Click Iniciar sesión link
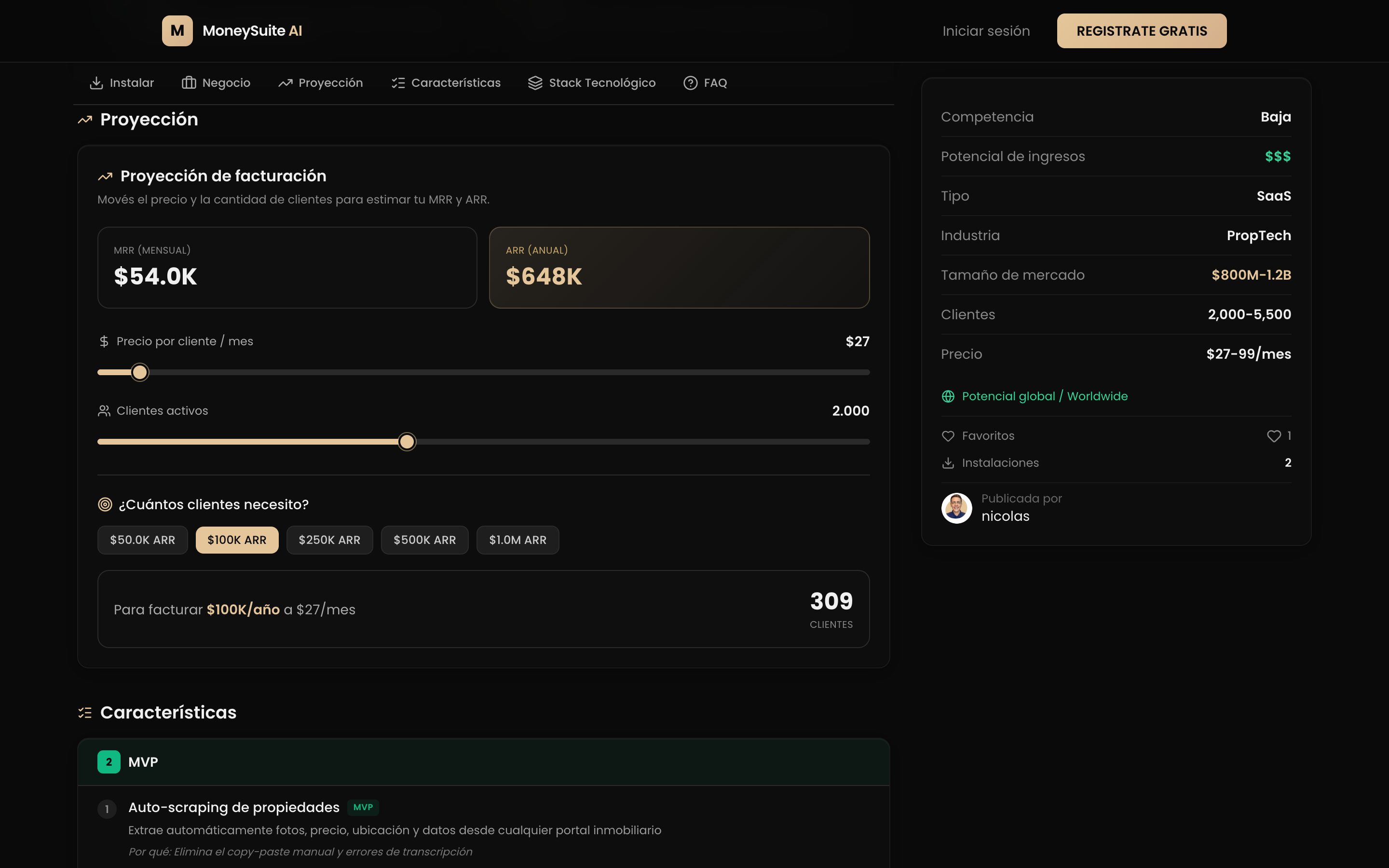The image size is (1389, 868). [986, 31]
